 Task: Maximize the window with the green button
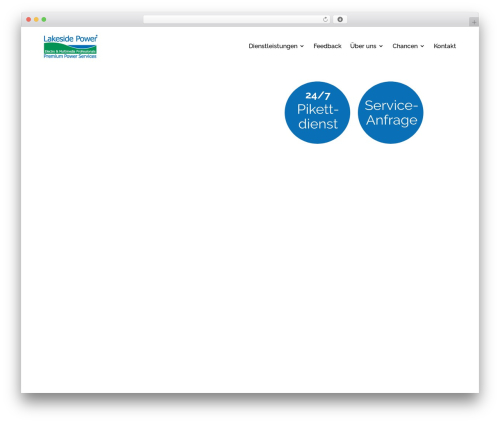pos(44,19)
